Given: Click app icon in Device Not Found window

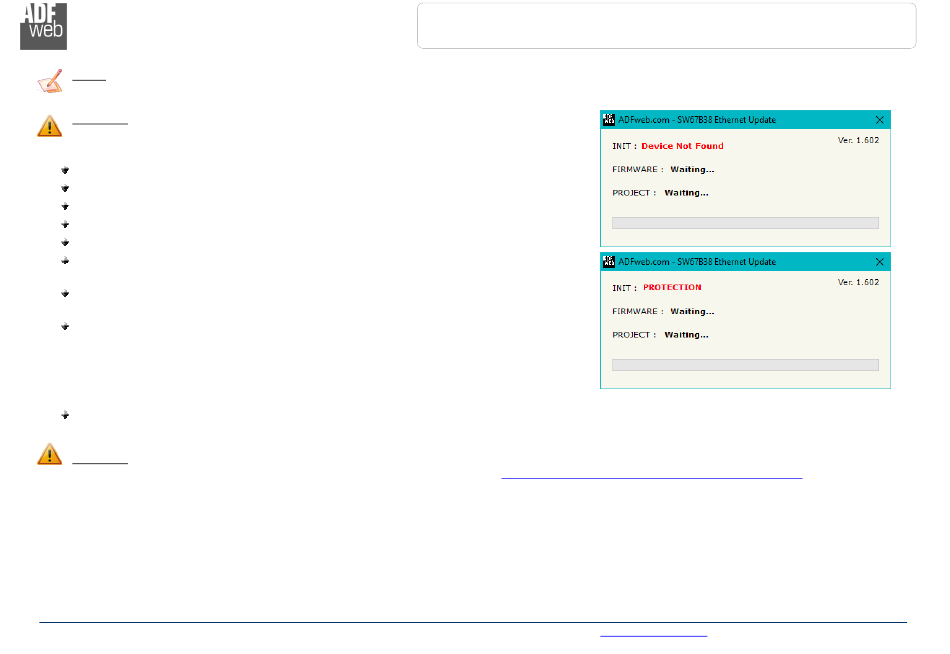Looking at the screenshot, I should (608, 119).
